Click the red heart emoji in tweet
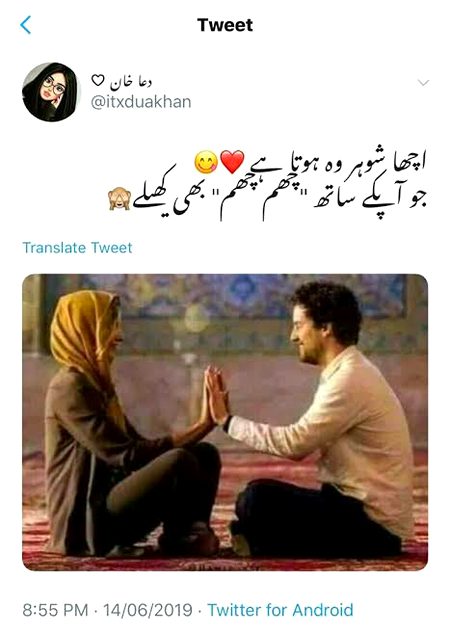450x632 pixels. [232, 162]
